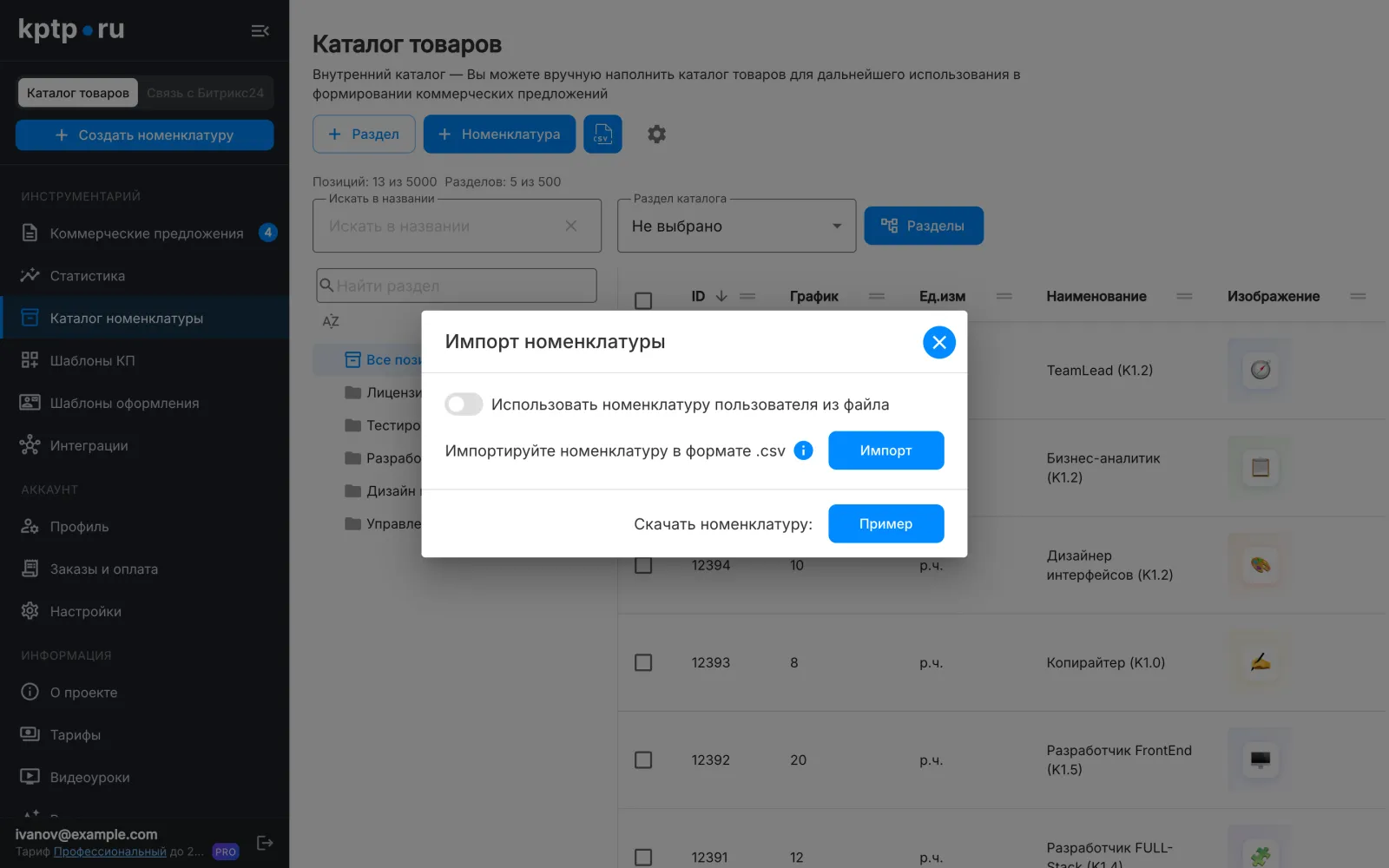Click the Заказы и оплата icon
1389x868 pixels.
30,569
